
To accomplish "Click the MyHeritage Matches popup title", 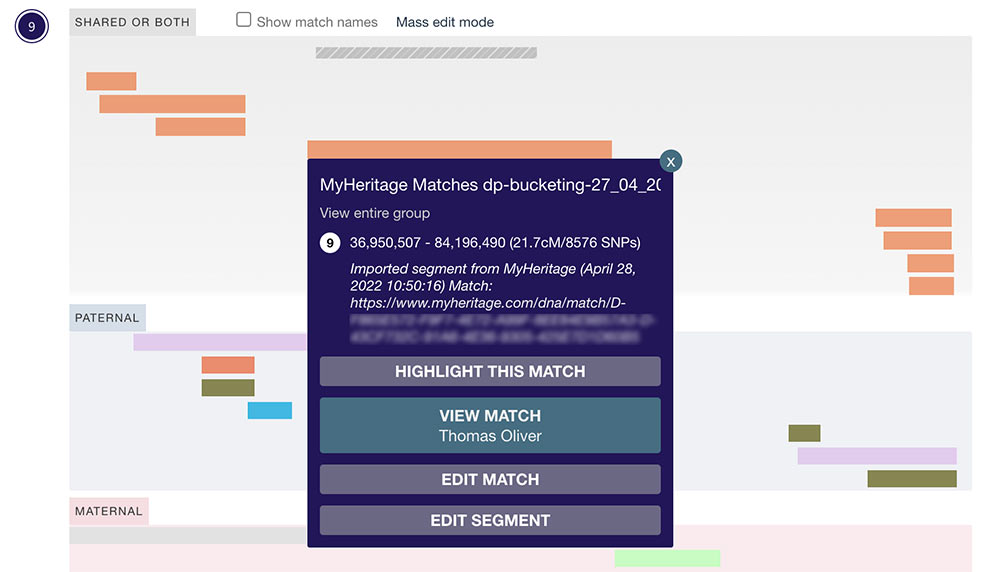I will pyautogui.click(x=490, y=185).
